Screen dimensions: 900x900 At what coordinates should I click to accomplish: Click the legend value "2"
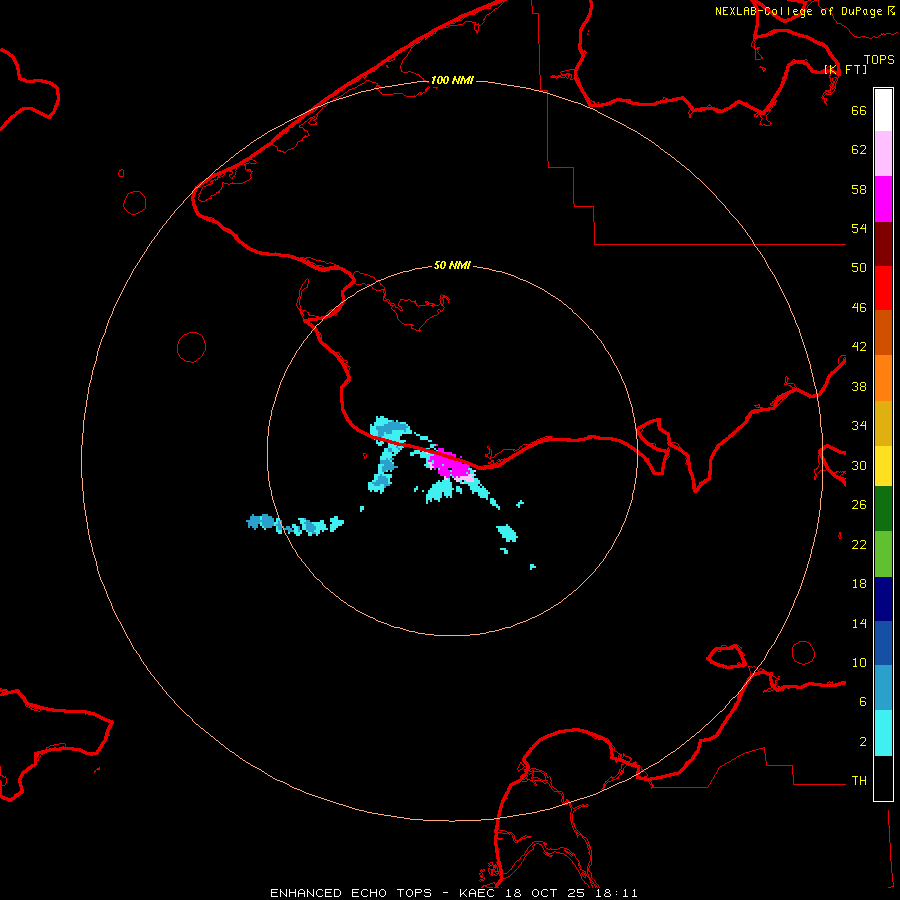[x=863, y=742]
